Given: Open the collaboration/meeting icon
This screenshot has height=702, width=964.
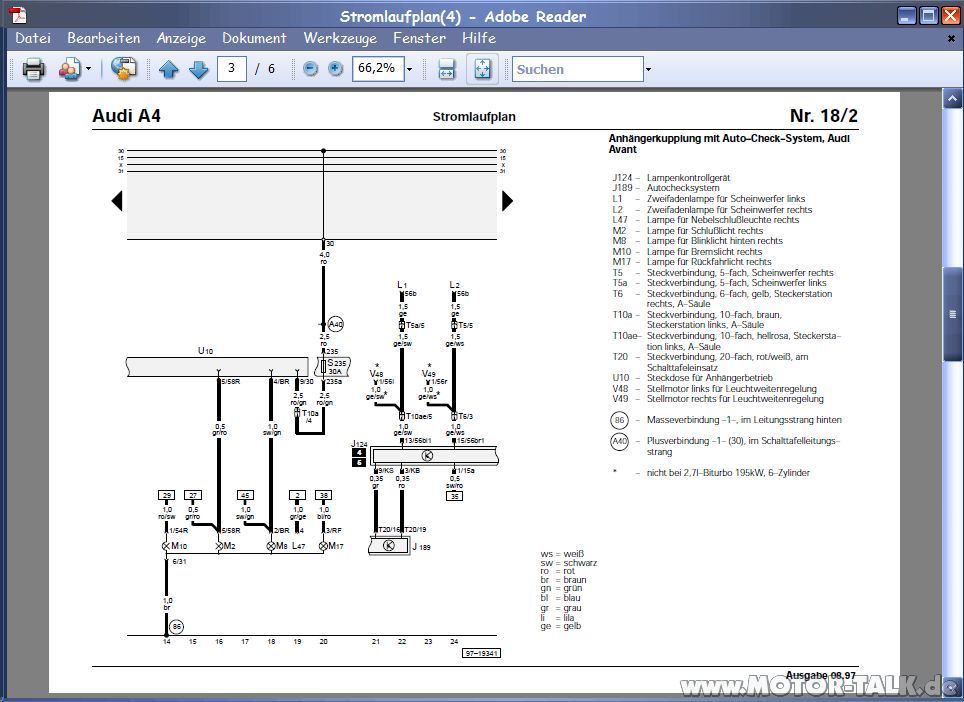Looking at the screenshot, I should coord(69,69).
